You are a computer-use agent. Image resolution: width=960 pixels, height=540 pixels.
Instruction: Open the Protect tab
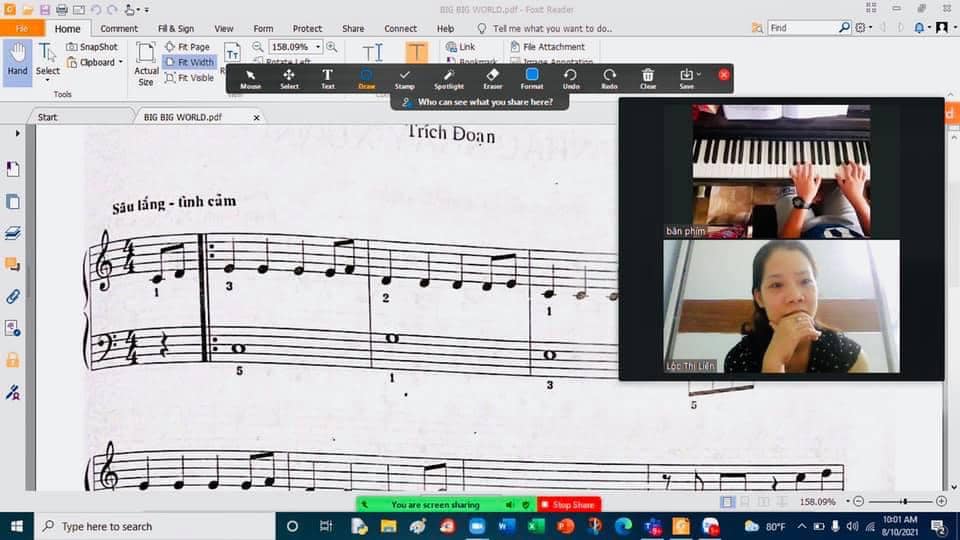(x=307, y=28)
